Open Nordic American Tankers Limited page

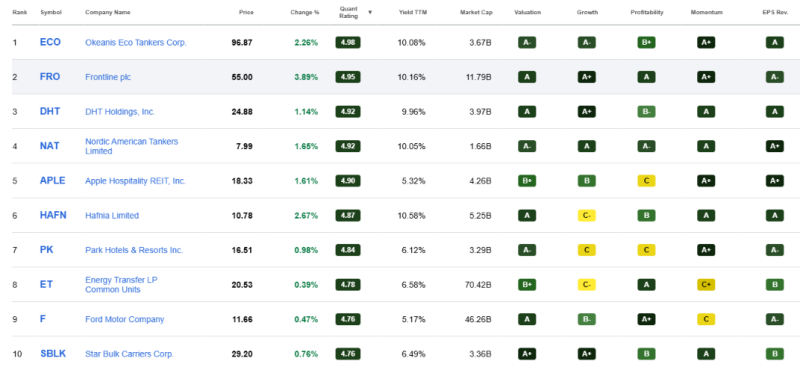point(132,146)
